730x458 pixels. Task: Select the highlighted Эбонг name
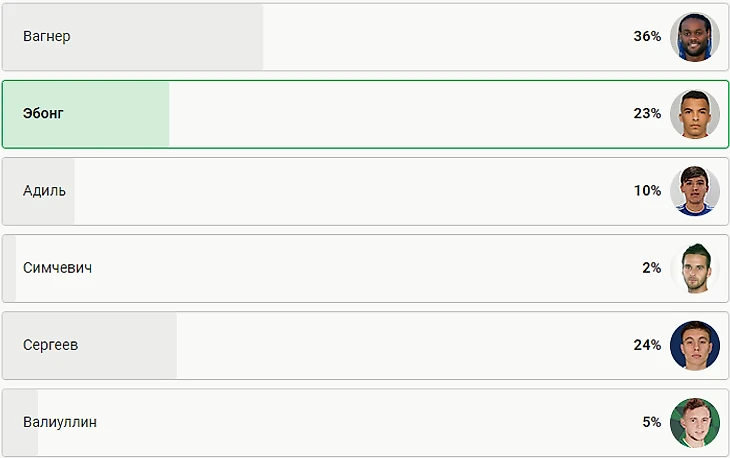43,114
